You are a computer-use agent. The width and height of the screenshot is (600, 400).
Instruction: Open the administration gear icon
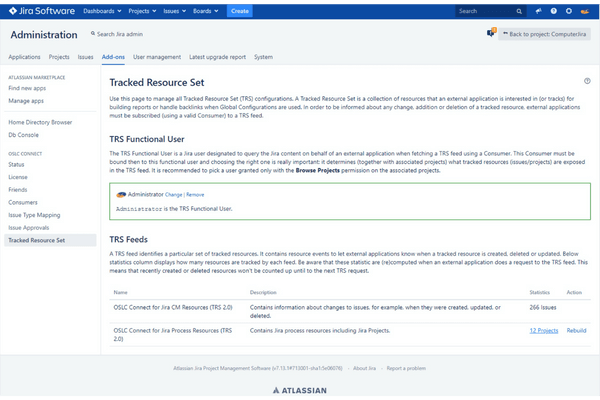pos(569,11)
